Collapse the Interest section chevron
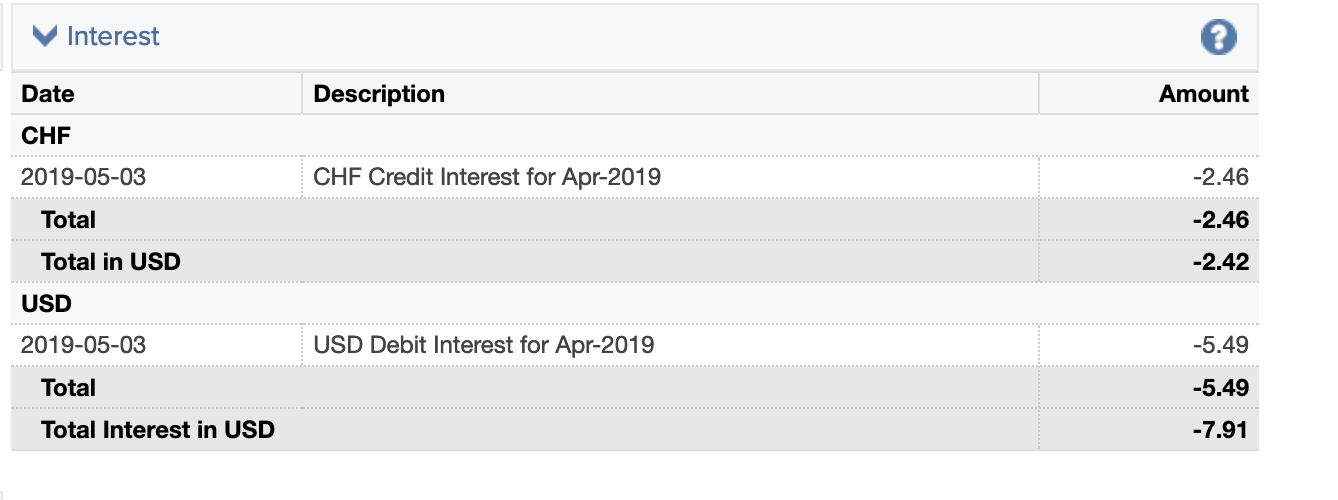 click(x=45, y=36)
